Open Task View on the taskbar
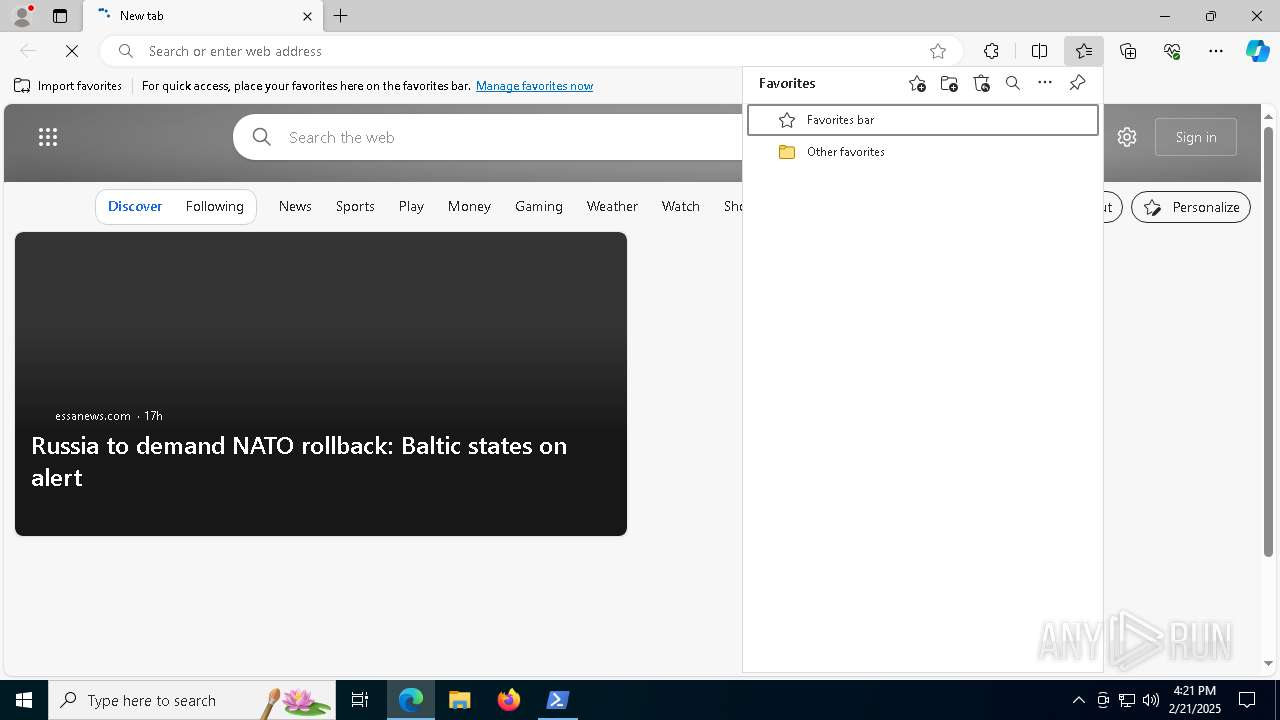 pyautogui.click(x=360, y=700)
